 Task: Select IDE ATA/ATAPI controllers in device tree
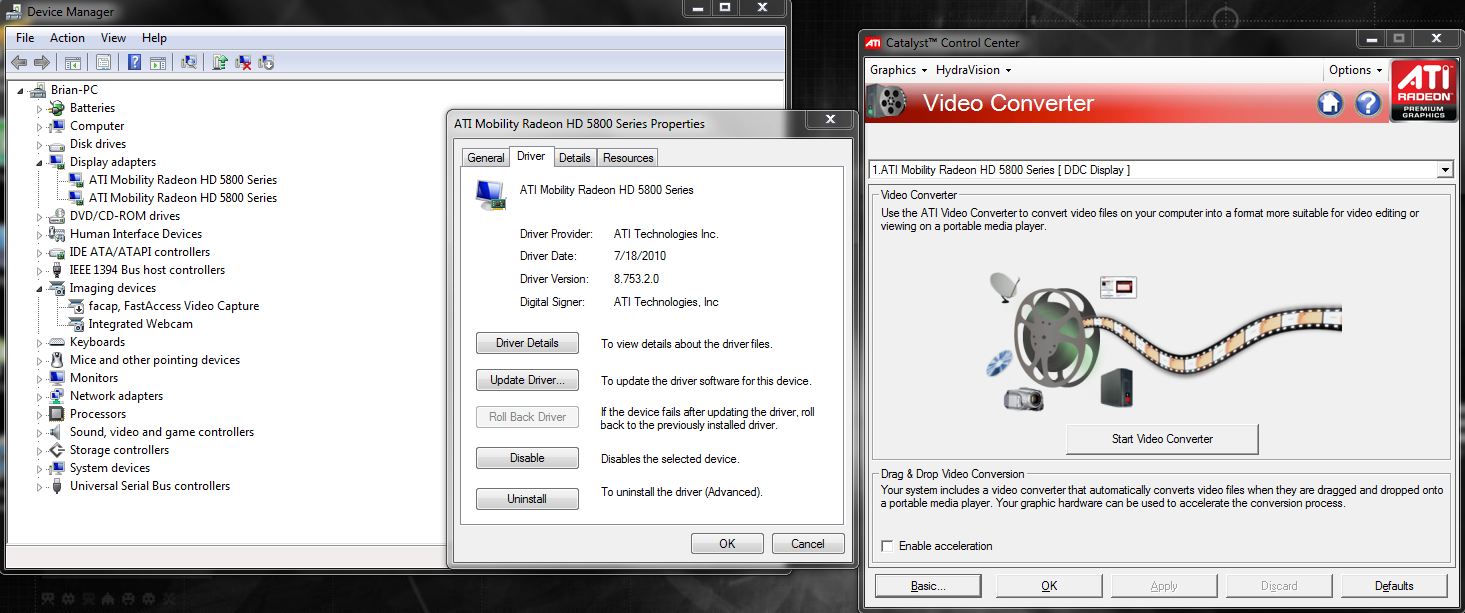click(x=140, y=252)
